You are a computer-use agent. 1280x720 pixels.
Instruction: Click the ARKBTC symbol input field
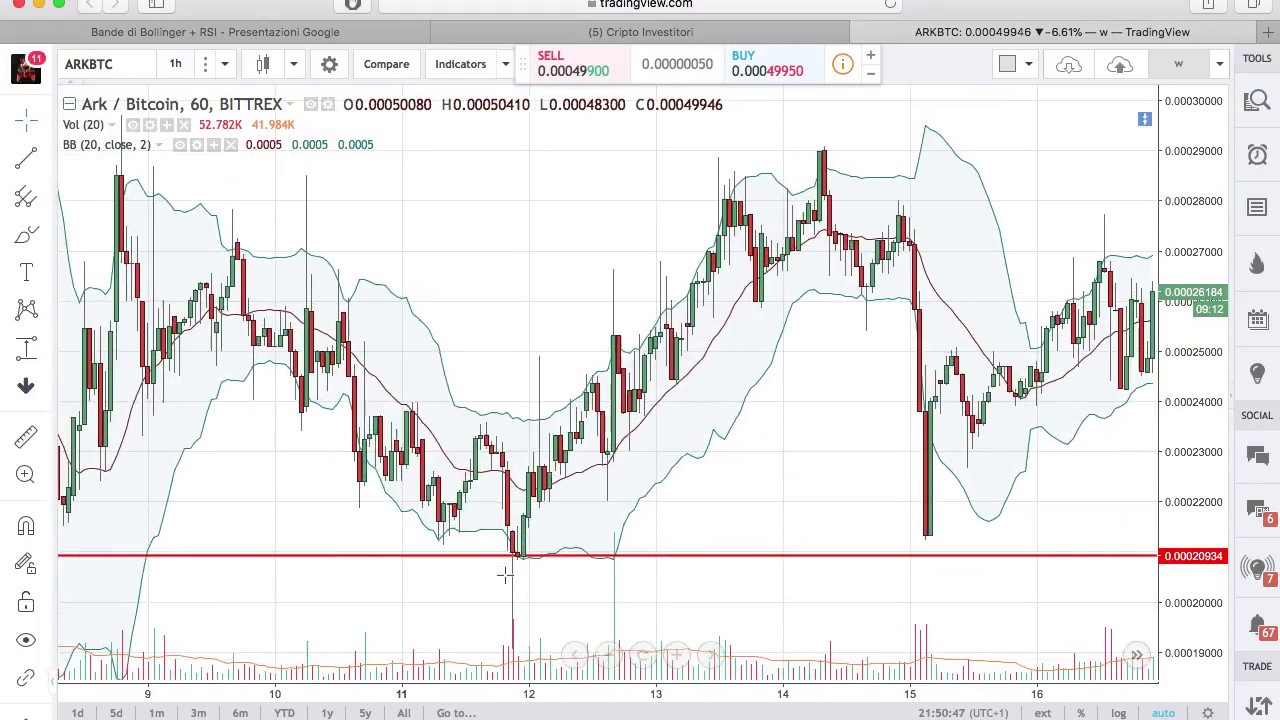104,64
